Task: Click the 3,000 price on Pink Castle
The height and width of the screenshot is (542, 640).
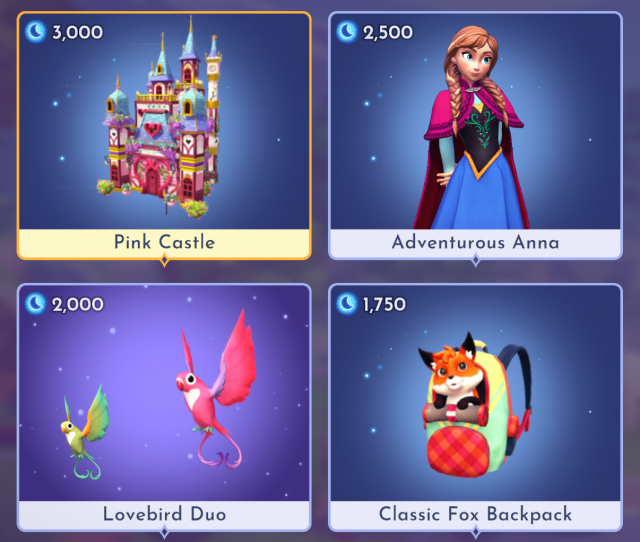Action: coord(77,32)
